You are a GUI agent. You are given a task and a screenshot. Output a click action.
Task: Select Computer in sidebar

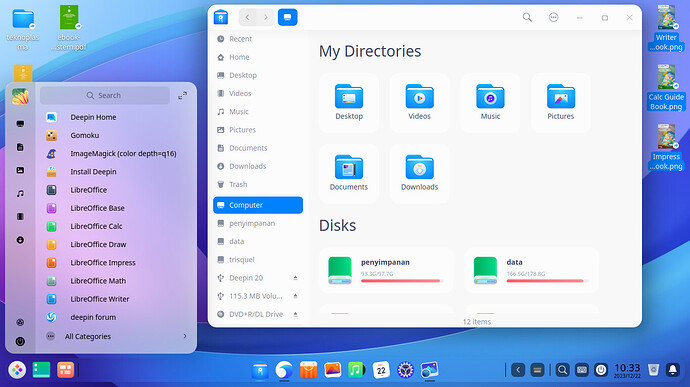click(258, 205)
